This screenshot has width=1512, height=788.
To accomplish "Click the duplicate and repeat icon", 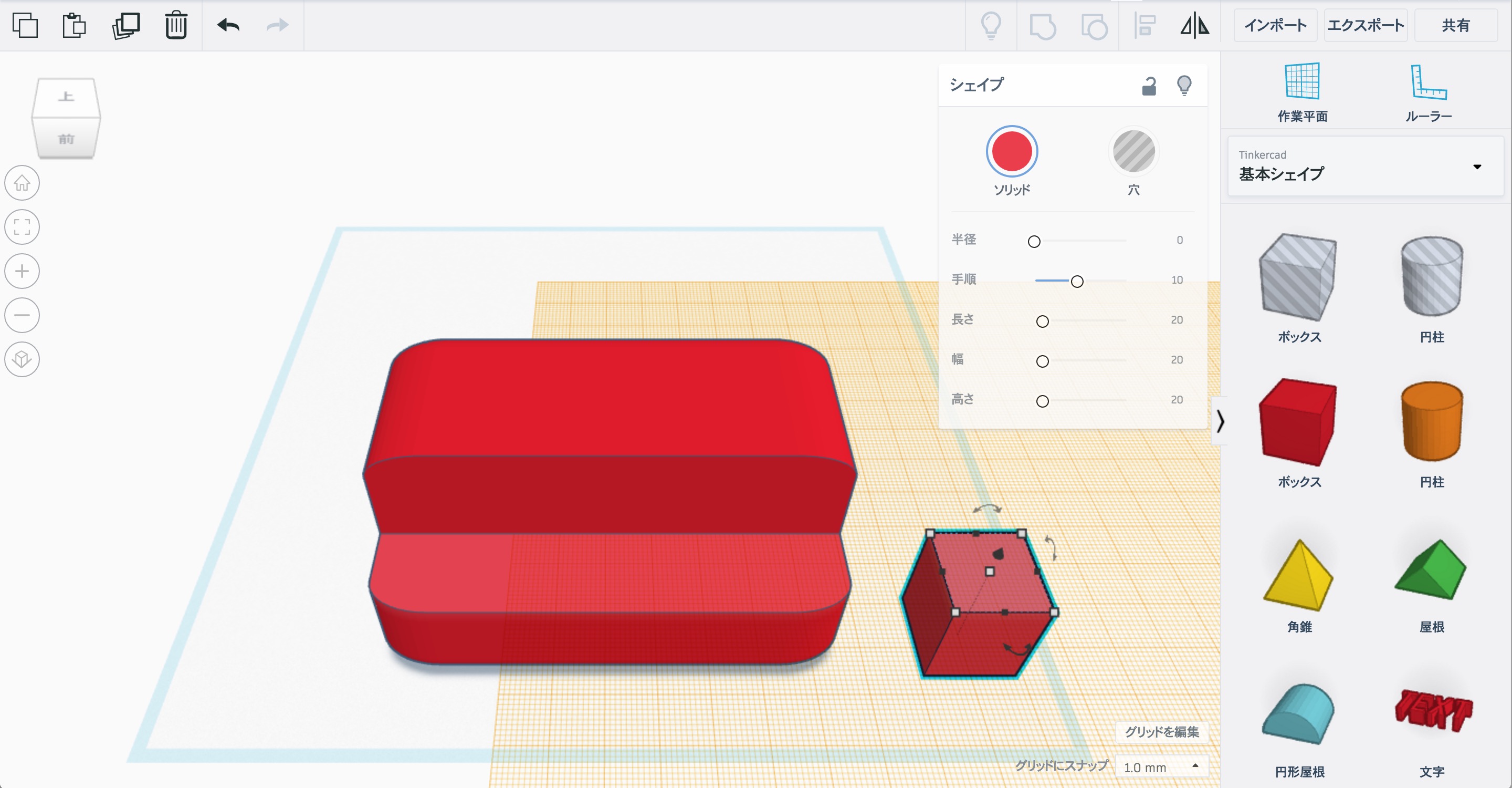I will 125,25.
